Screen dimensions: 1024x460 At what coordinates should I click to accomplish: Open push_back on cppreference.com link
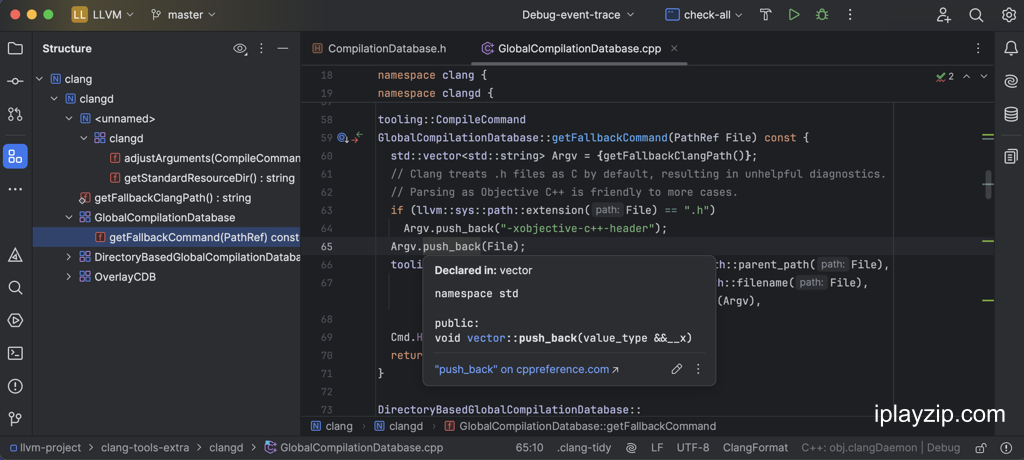pyautogui.click(x=526, y=369)
